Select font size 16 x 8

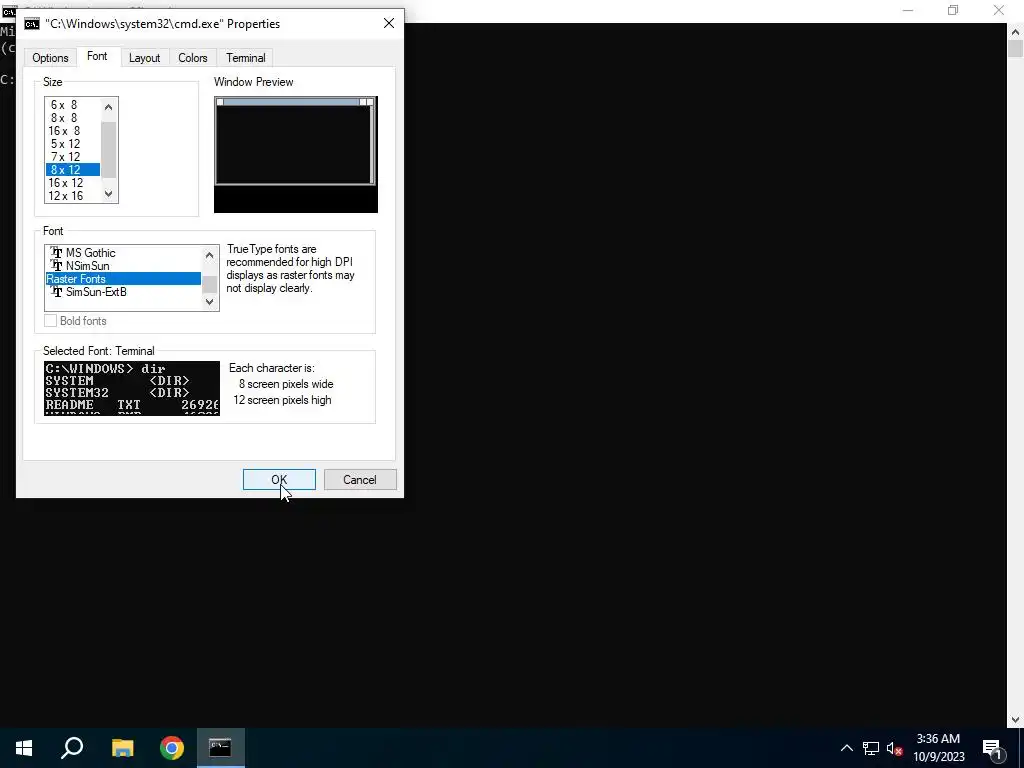pyautogui.click(x=72, y=131)
